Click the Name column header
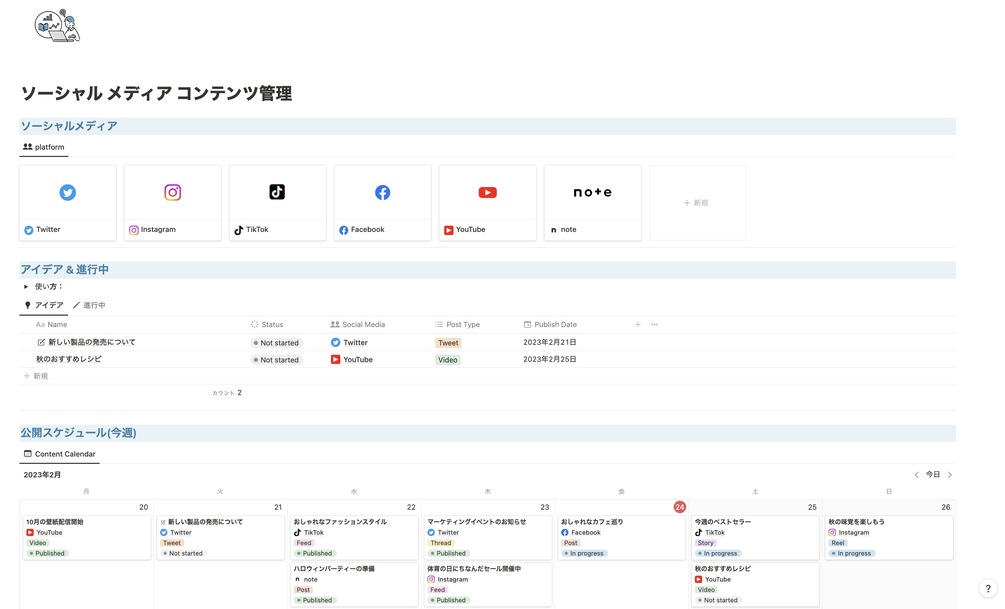This screenshot has height=609, width=1005. 51,324
